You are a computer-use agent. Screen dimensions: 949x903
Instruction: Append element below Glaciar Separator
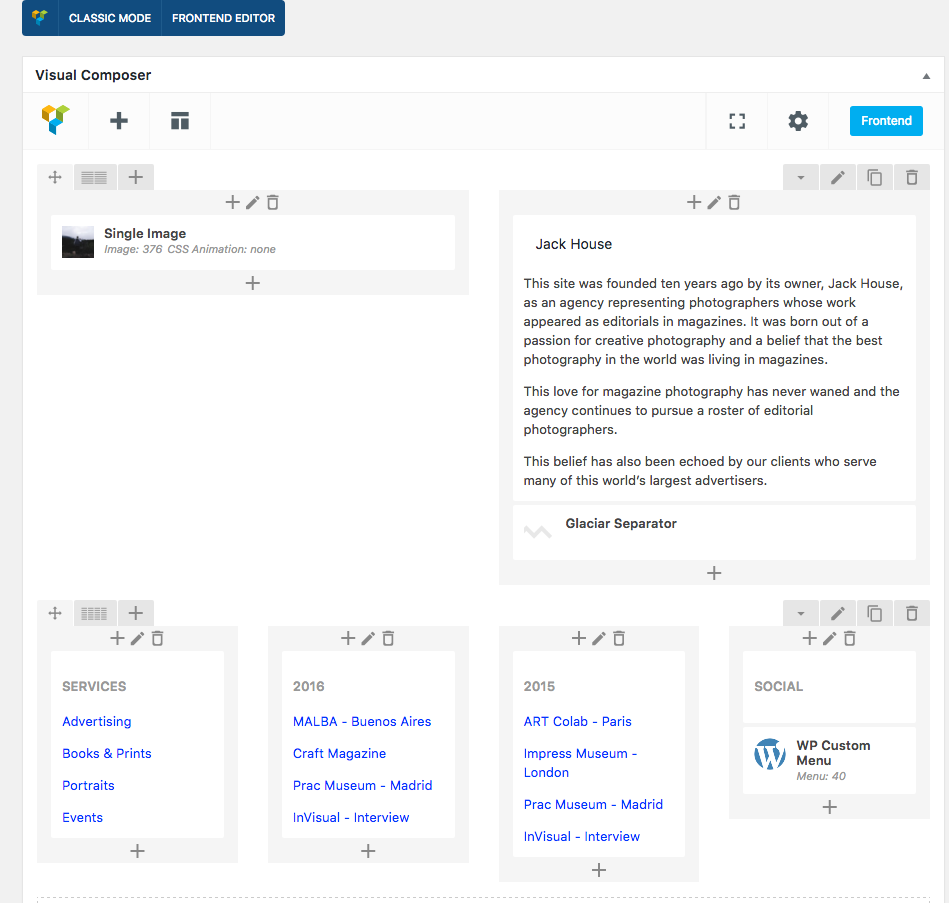[x=714, y=573]
